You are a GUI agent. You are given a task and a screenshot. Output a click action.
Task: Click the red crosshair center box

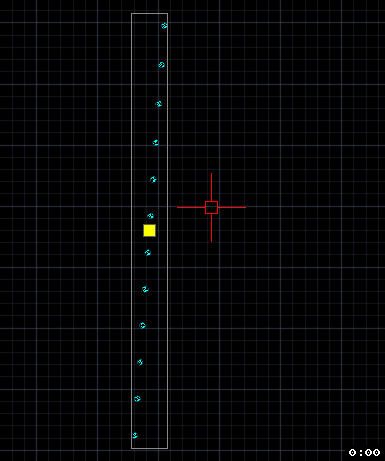coord(211,207)
